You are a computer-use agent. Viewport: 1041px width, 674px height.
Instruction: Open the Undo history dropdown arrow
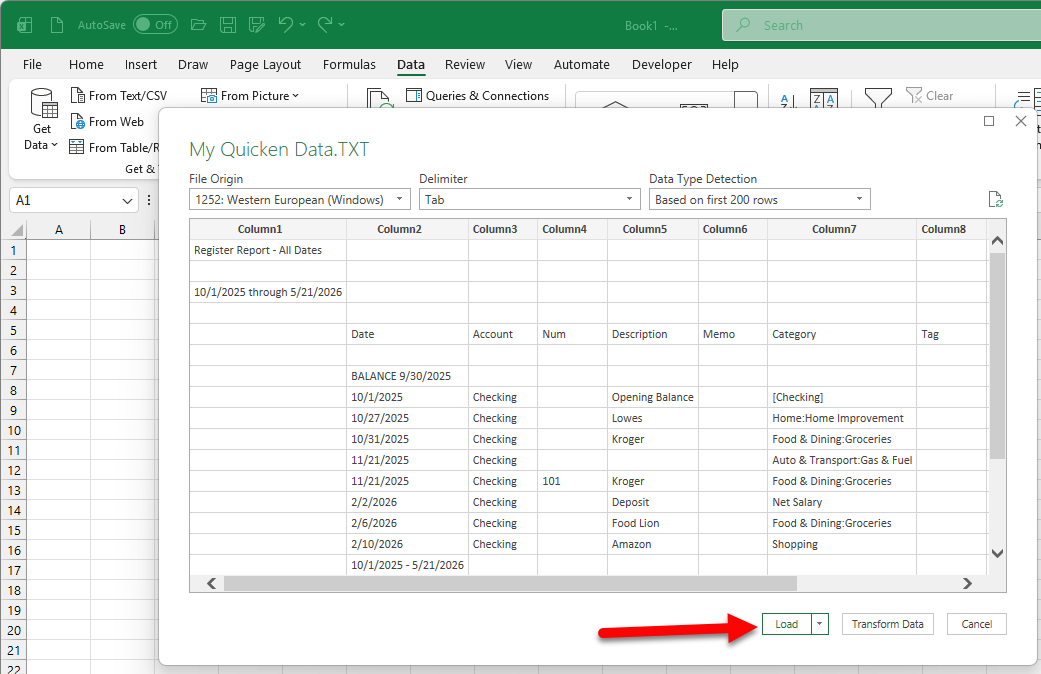point(303,25)
